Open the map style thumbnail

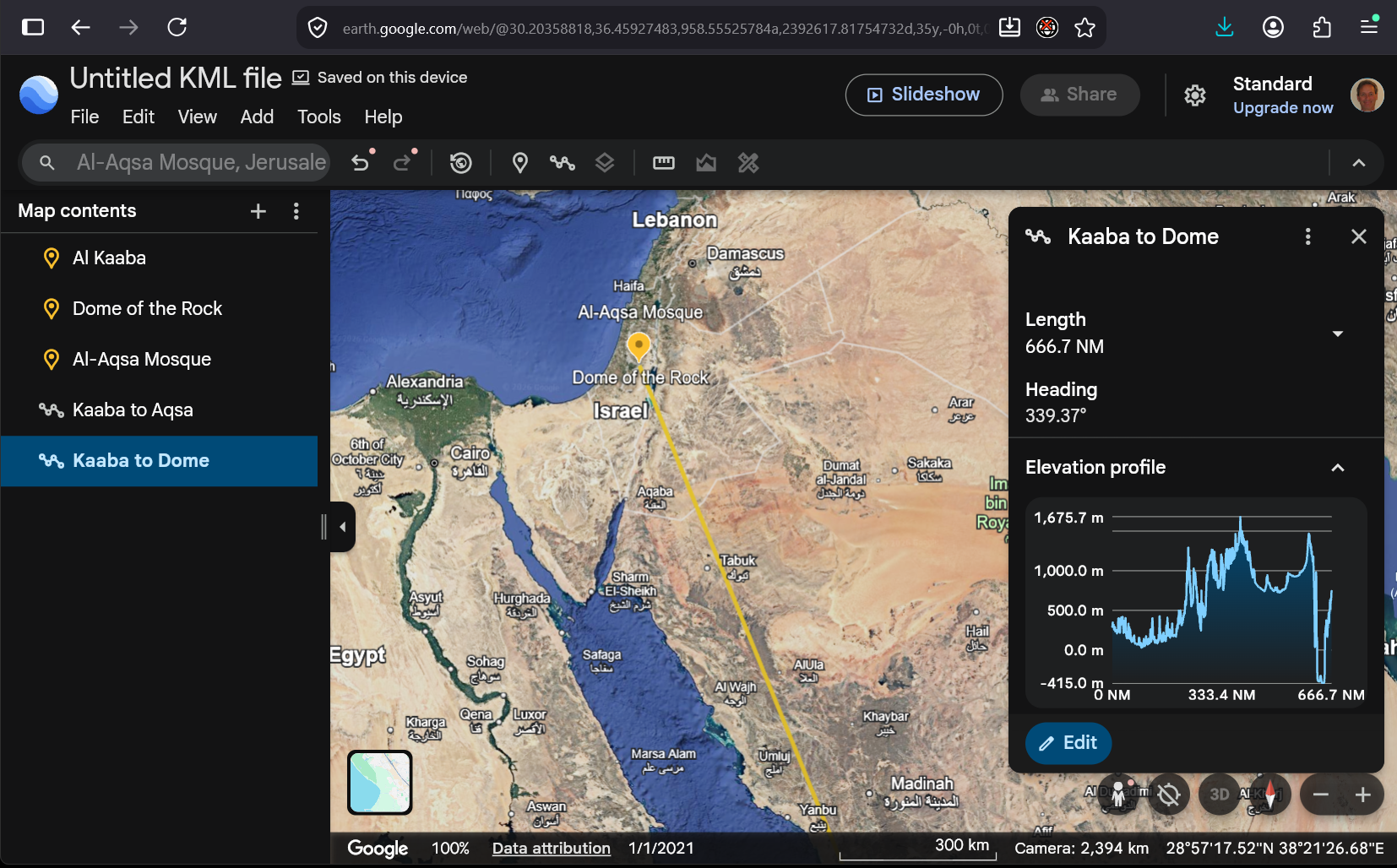click(x=380, y=782)
